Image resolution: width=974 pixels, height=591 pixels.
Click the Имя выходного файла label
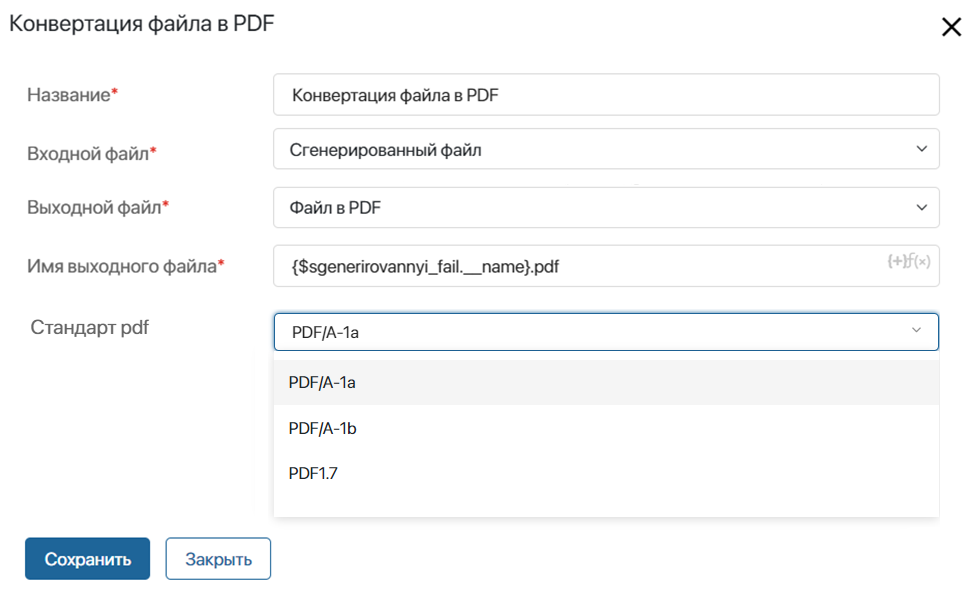(125, 266)
